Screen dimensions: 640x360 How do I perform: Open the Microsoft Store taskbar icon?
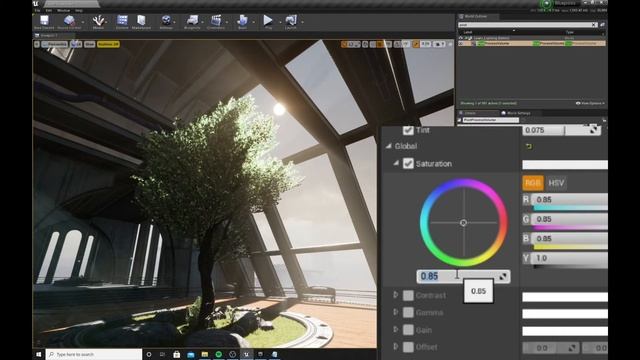(x=176, y=354)
